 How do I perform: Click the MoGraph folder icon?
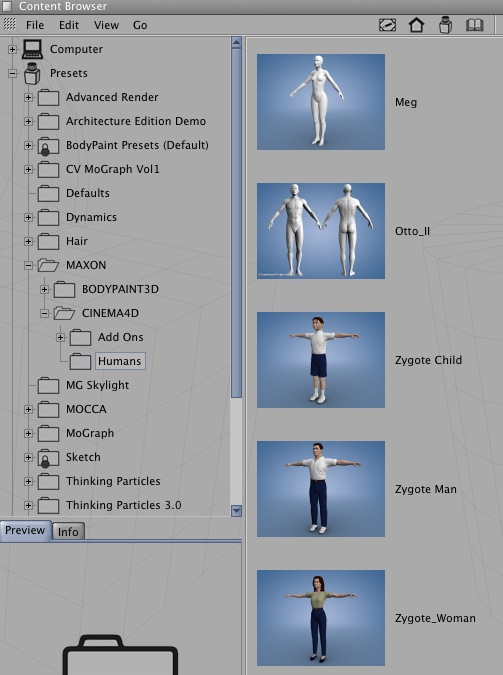coord(48,433)
